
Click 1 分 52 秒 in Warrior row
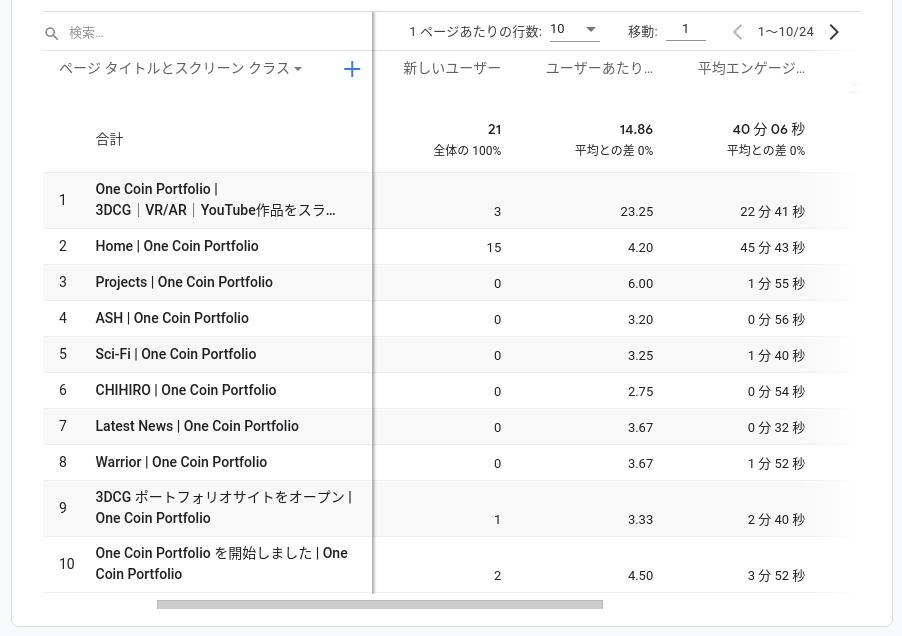click(x=776, y=463)
